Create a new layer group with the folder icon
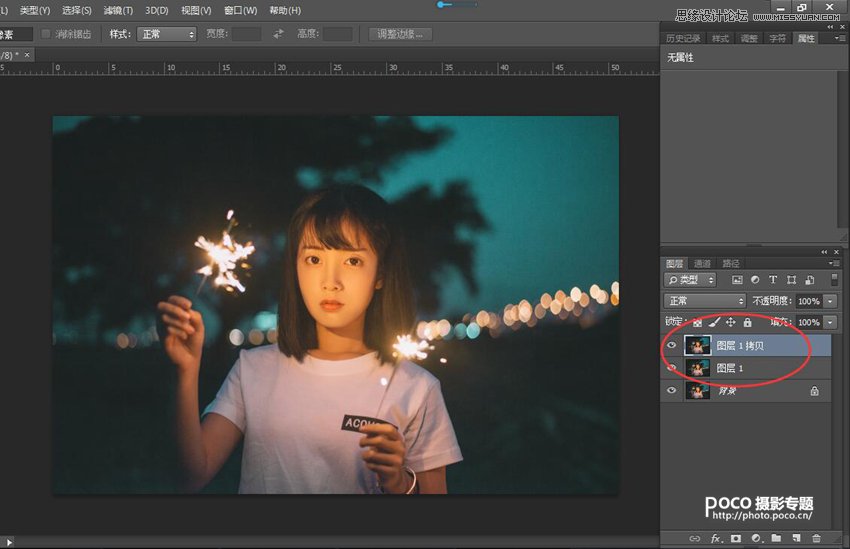 777,539
